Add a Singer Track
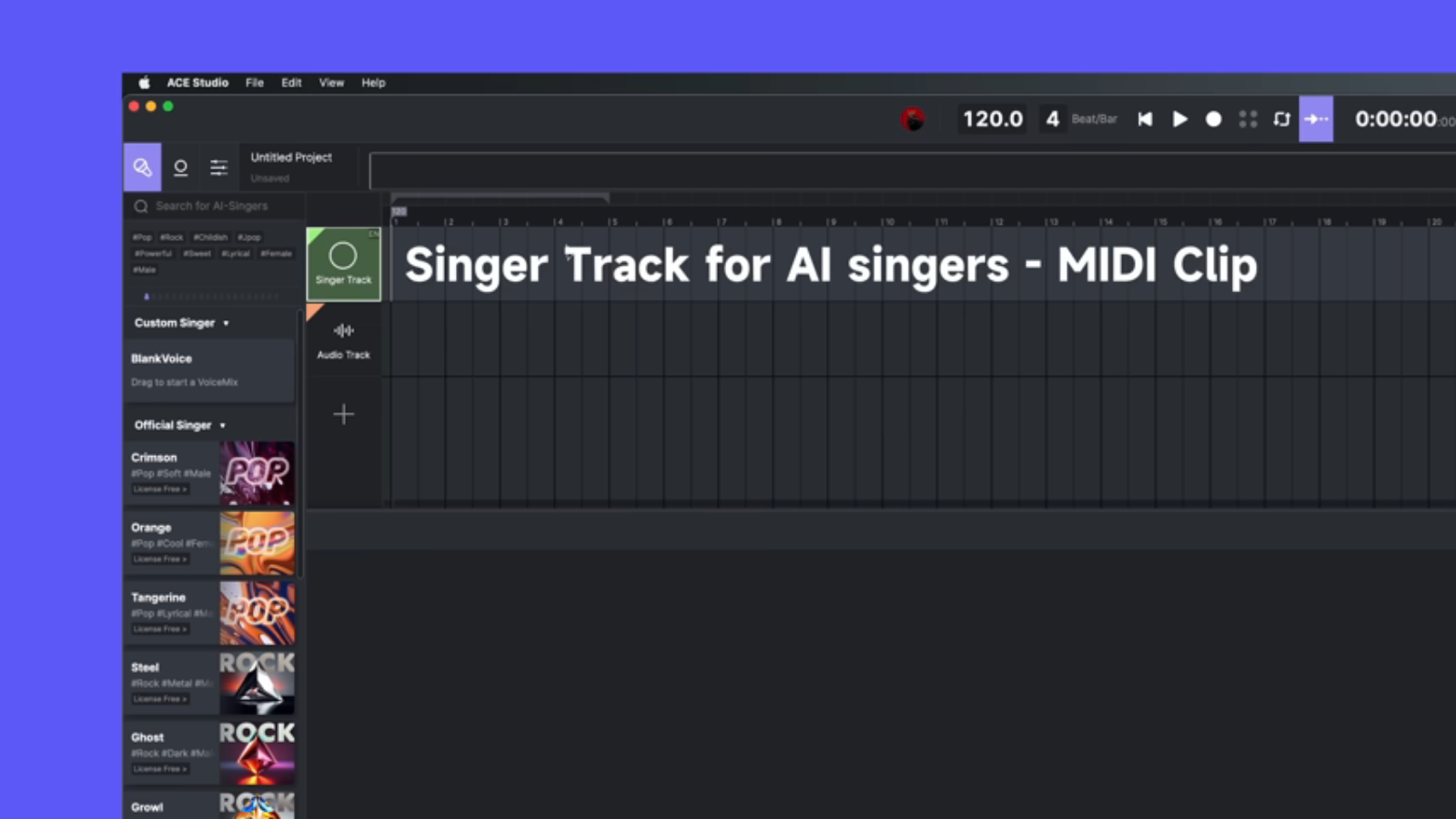This screenshot has height=819, width=1456. 343,264
